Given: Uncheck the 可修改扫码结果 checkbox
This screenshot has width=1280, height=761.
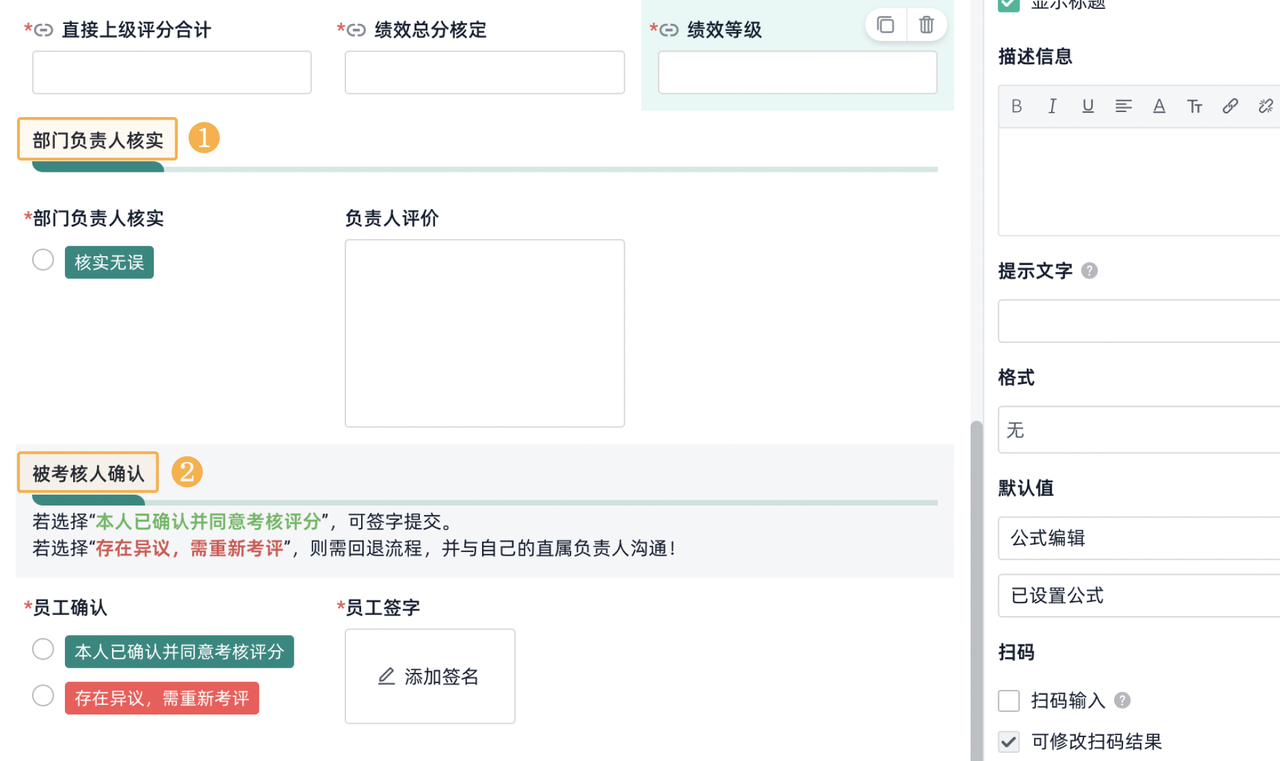Looking at the screenshot, I should coord(1009,741).
